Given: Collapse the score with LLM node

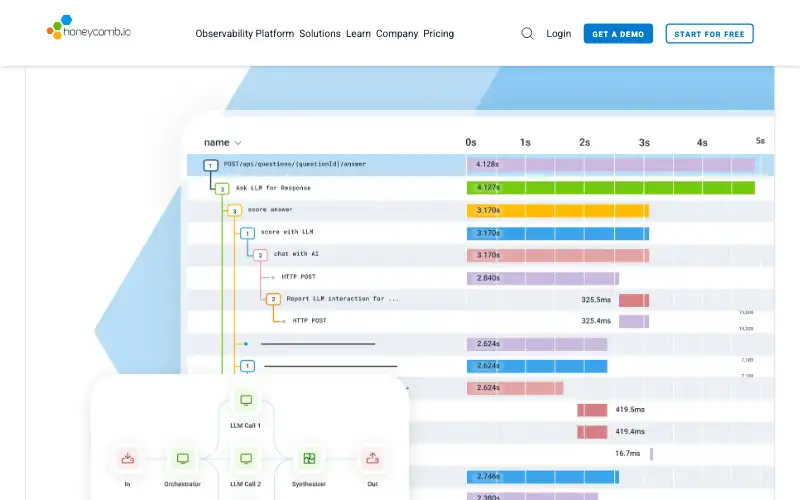Looking at the screenshot, I should [247, 233].
